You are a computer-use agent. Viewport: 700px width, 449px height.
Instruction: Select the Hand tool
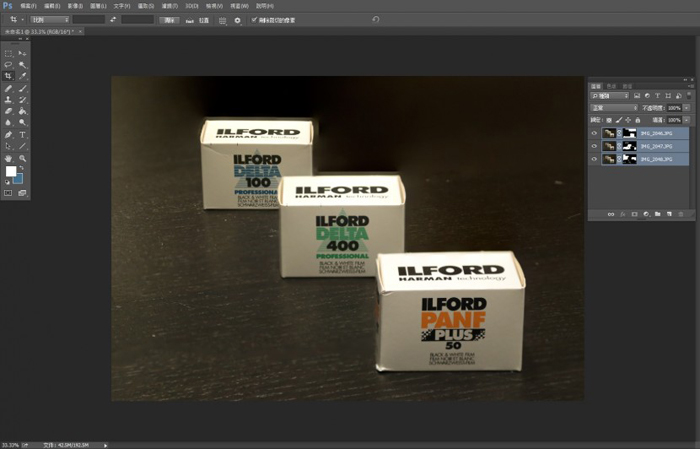pos(8,158)
